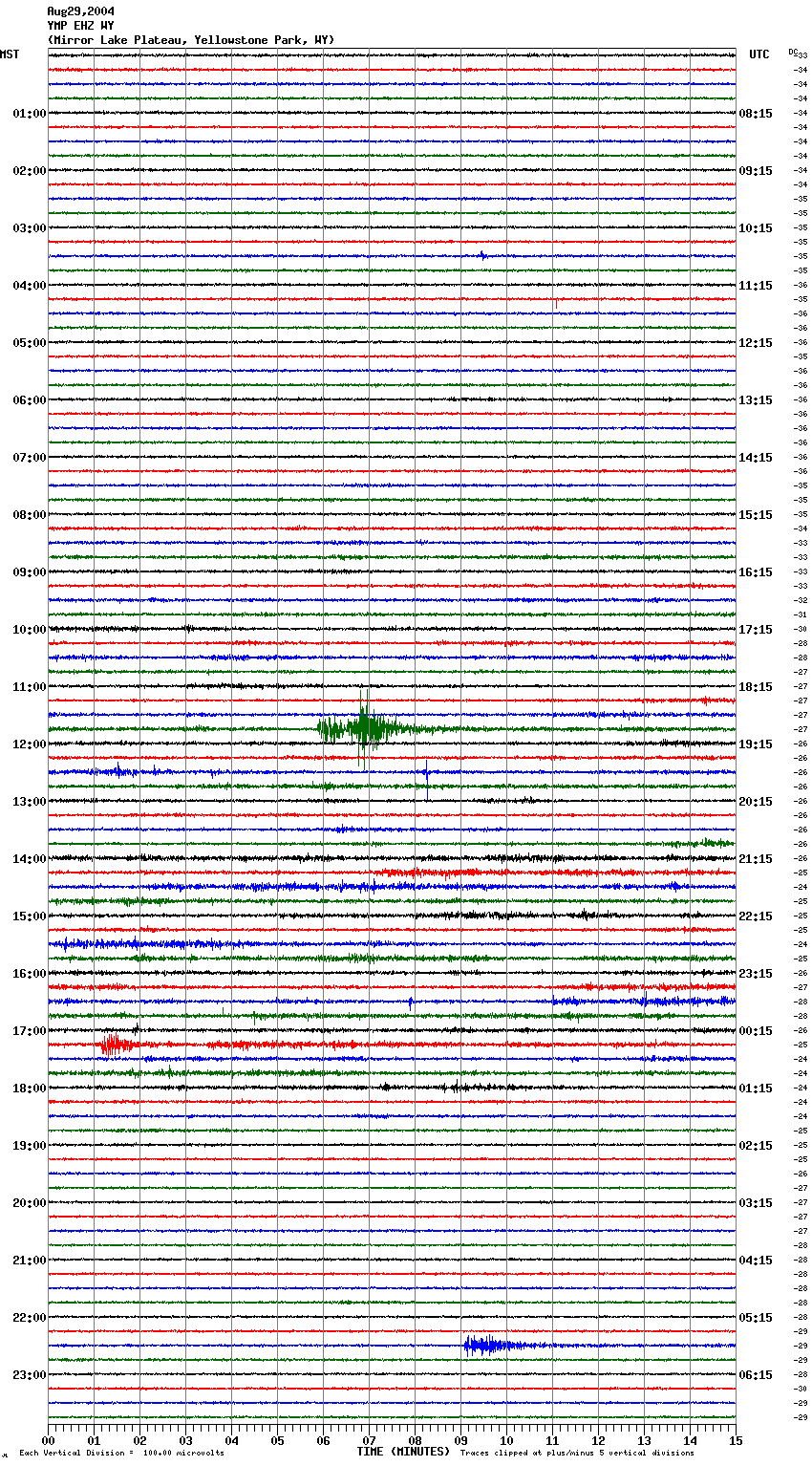812x1466 pixels.
Task: Select the 05:00 MST time label
Action: [x=30, y=343]
